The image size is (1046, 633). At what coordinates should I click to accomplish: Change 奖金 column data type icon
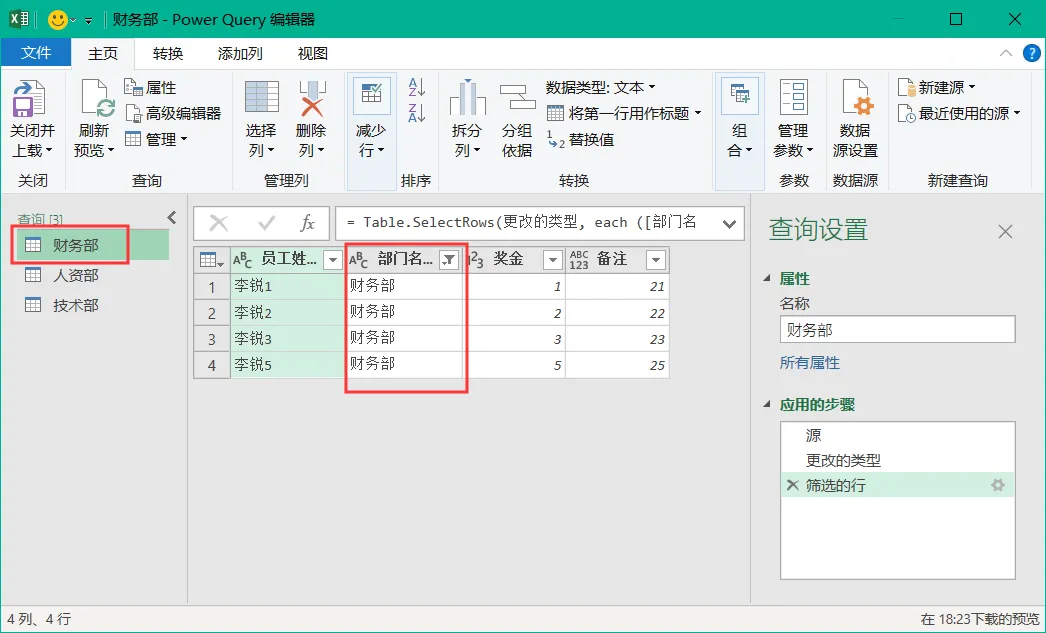476,259
